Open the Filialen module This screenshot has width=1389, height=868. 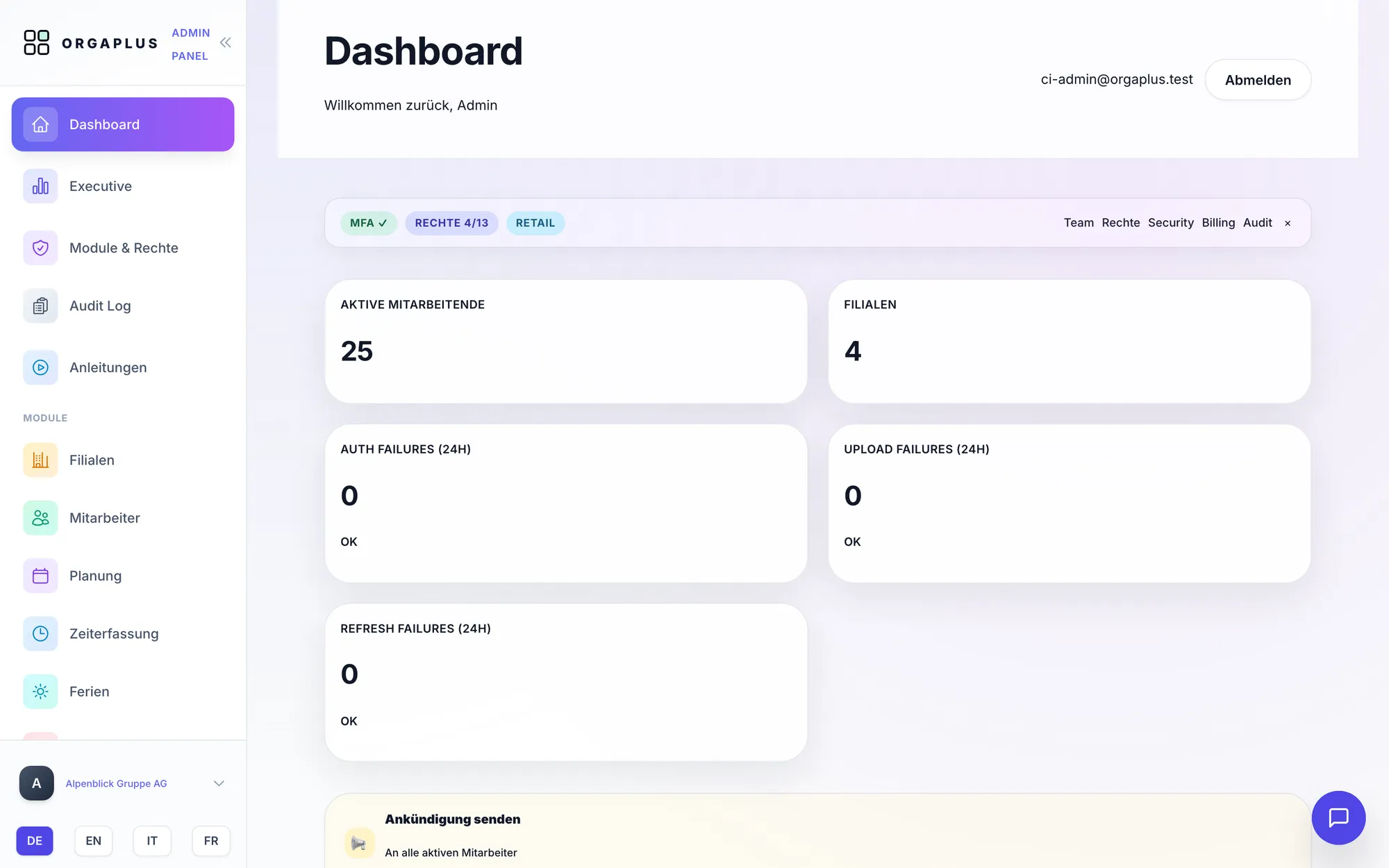click(x=123, y=460)
